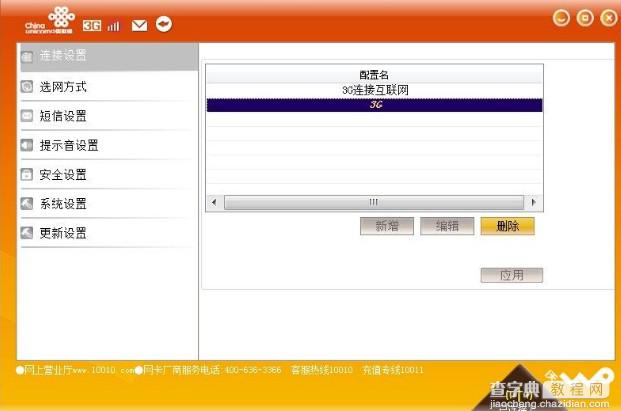
Task: Select the highlighted 3G profile row
Action: click(374, 105)
